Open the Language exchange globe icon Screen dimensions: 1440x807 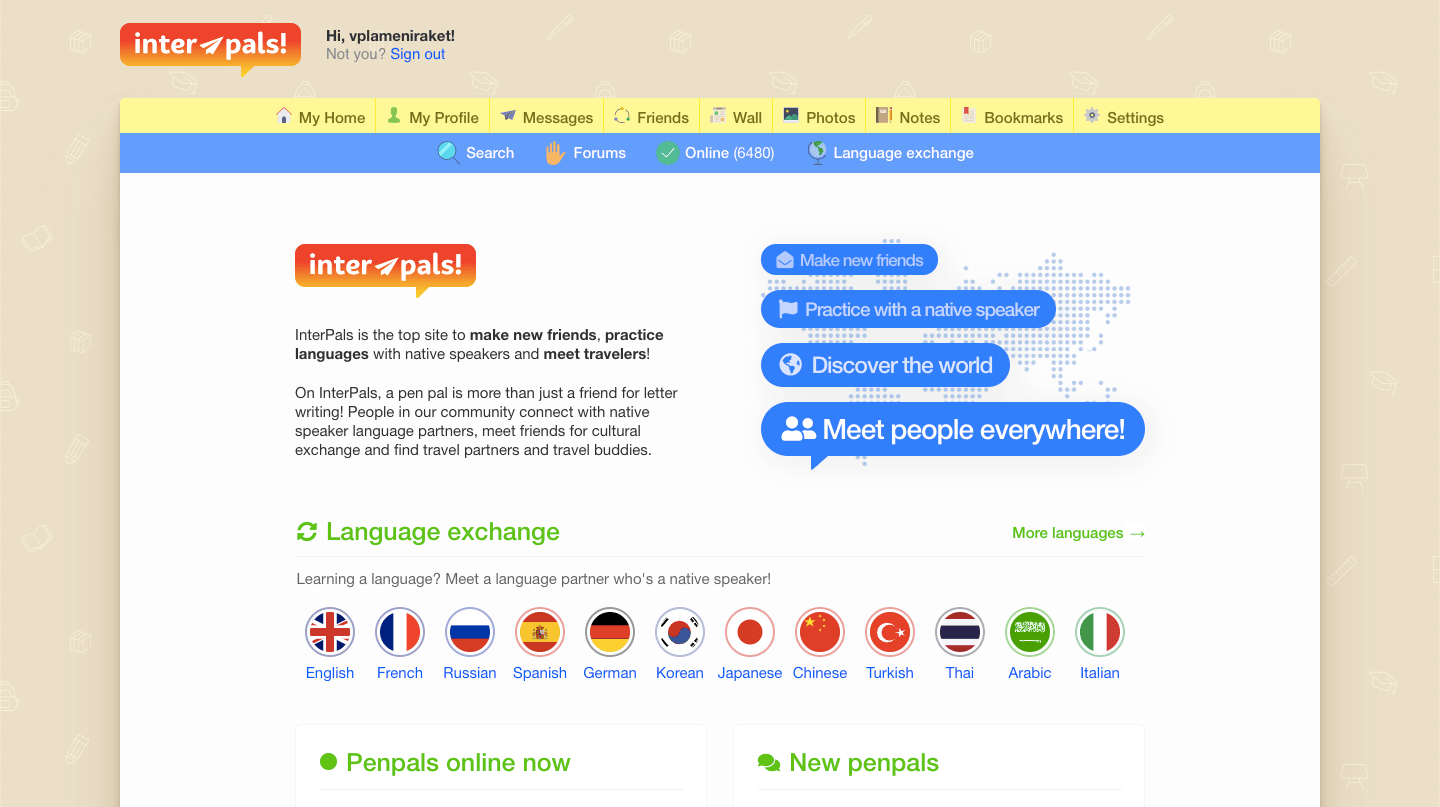[x=817, y=152]
